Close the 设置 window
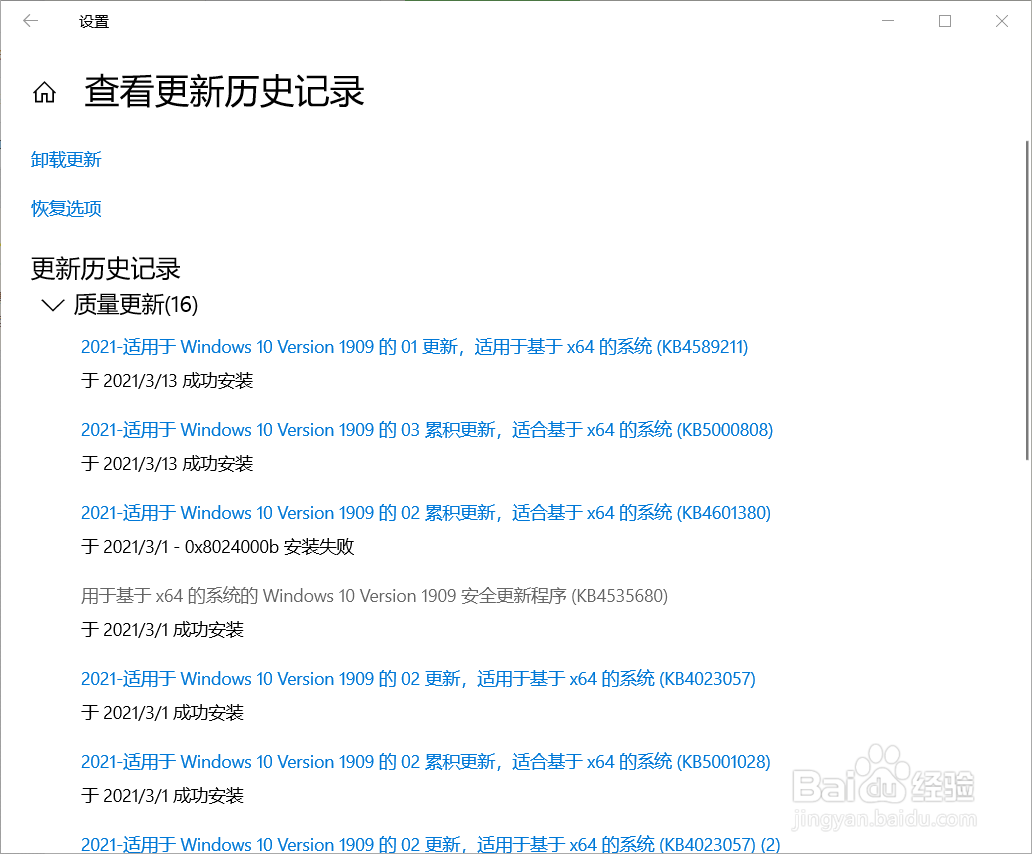This screenshot has height=854, width=1032. (x=1002, y=21)
